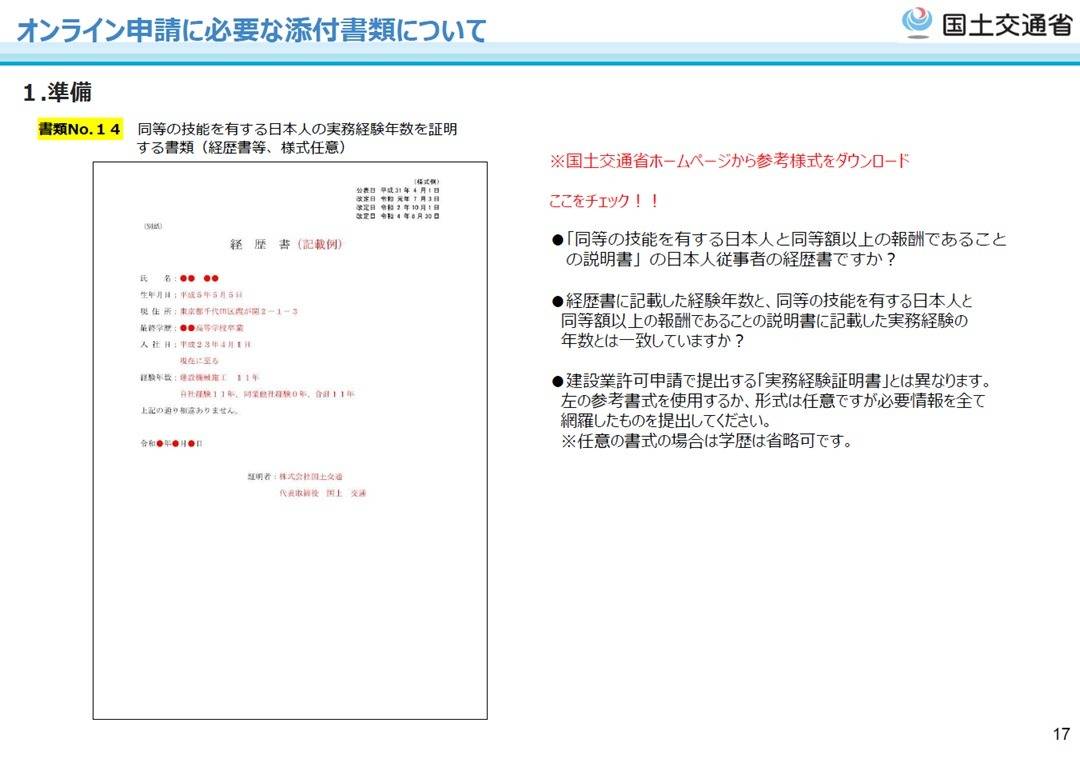1080x759 pixels.
Task: Click the 証明者 company name in sample
Action: click(x=308, y=476)
